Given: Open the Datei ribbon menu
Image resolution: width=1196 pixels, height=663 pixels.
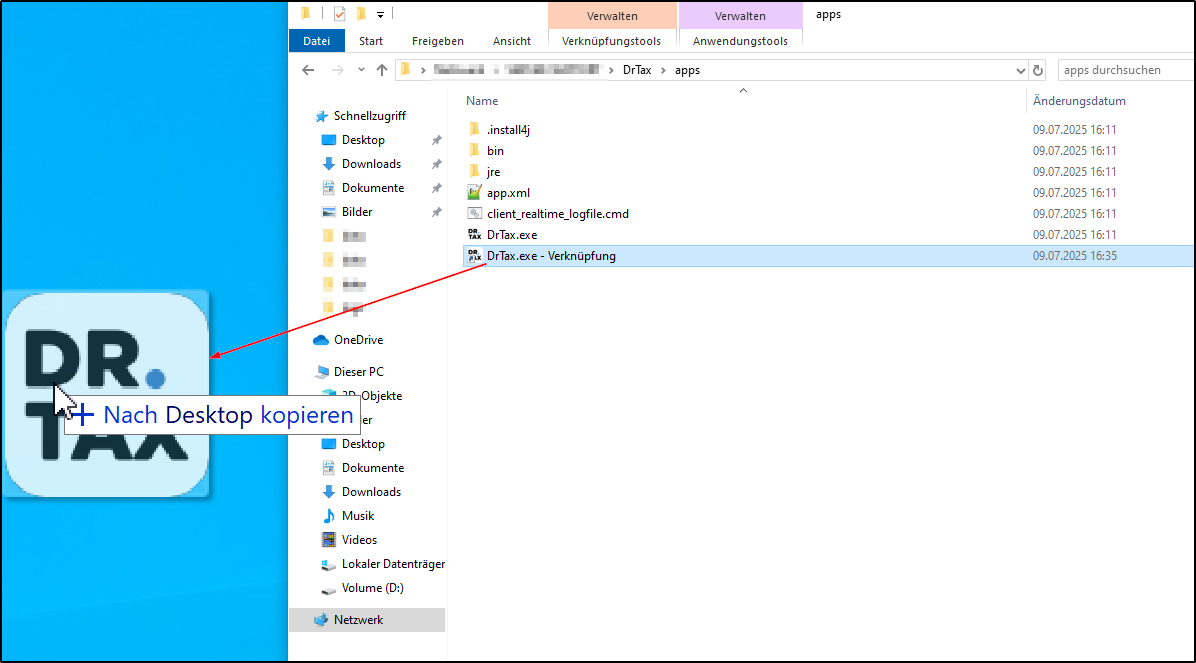Looking at the screenshot, I should click(x=316, y=41).
